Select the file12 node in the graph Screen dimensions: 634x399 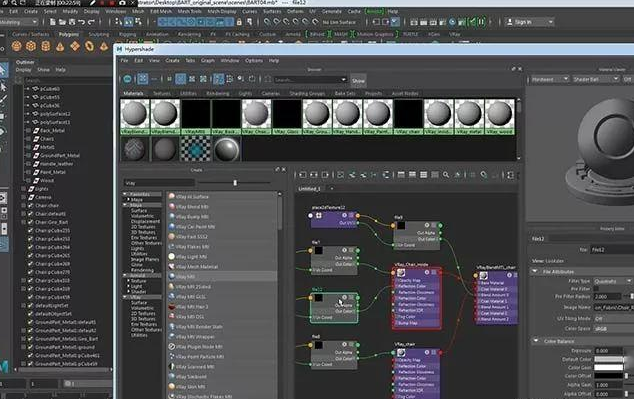334,308
